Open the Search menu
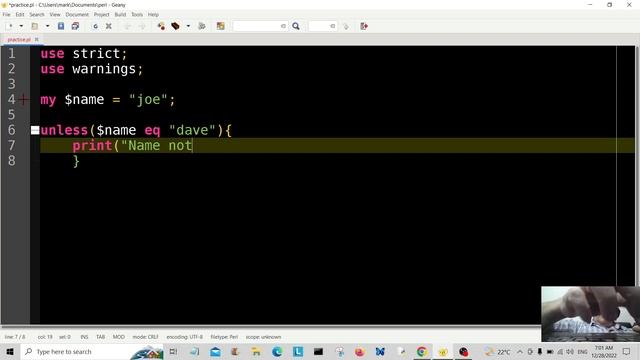 tap(37, 14)
